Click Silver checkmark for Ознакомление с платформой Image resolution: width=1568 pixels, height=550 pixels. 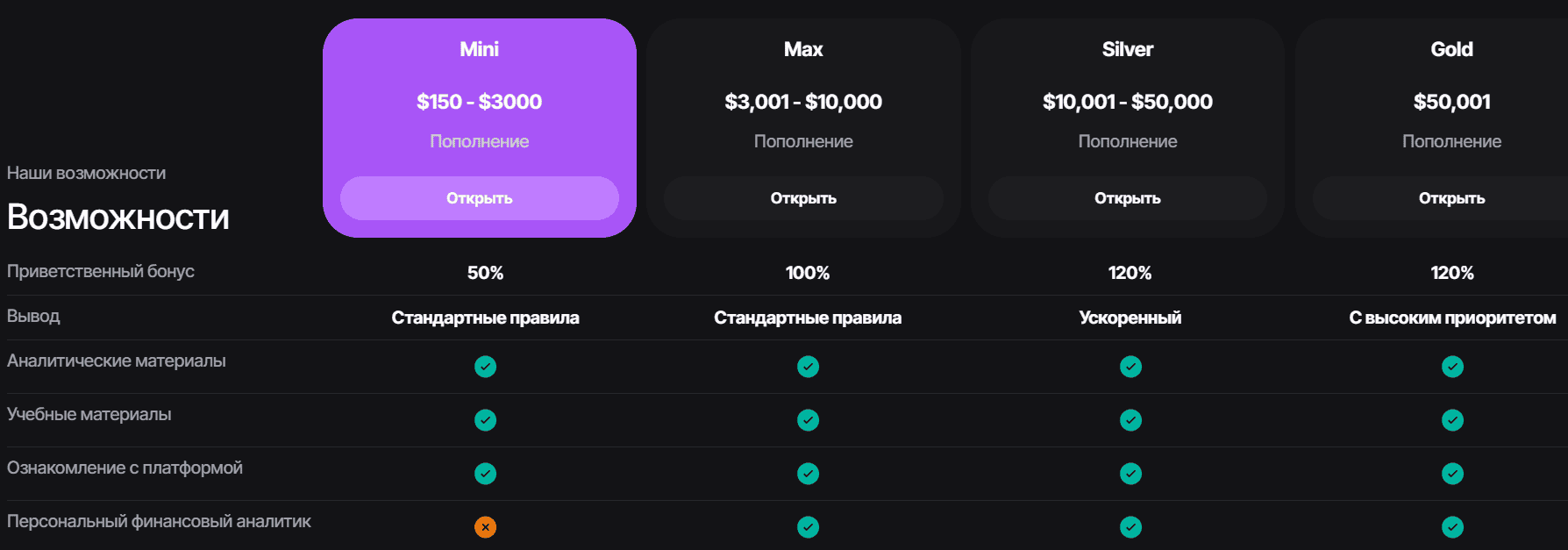tap(1130, 474)
